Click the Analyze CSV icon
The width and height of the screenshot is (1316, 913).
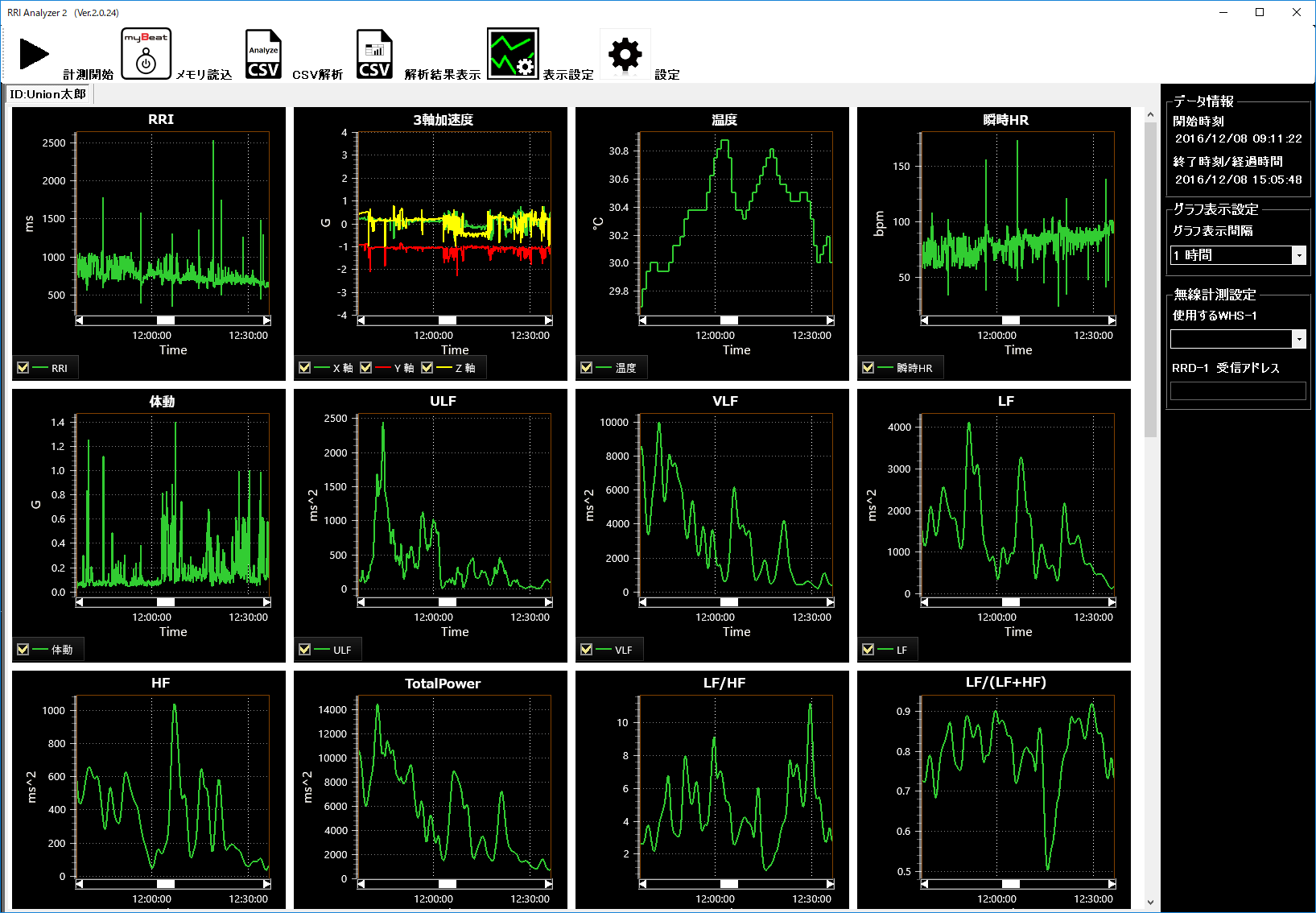point(263,54)
